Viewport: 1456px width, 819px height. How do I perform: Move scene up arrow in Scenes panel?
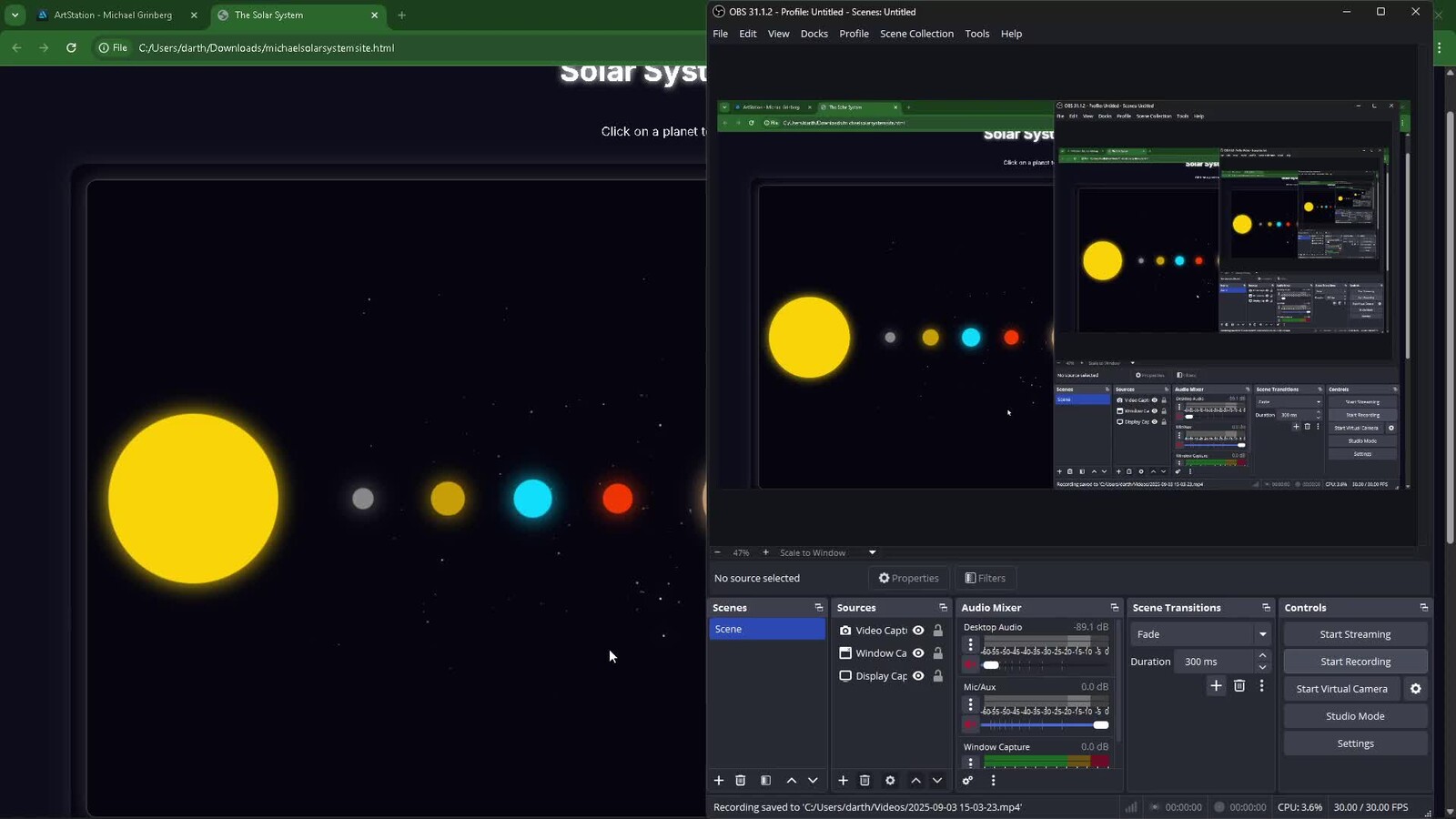pyautogui.click(x=792, y=781)
